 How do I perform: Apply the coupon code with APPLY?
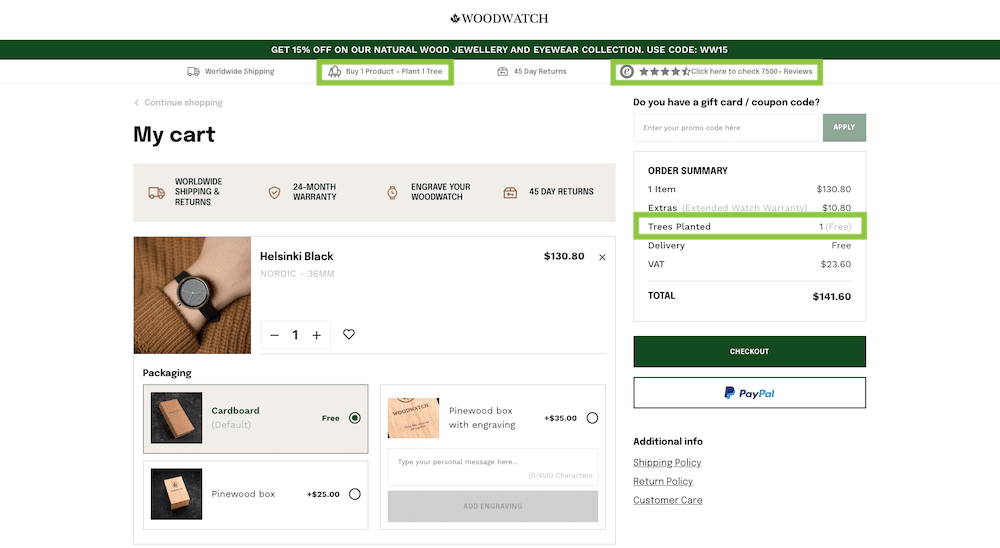click(x=844, y=128)
